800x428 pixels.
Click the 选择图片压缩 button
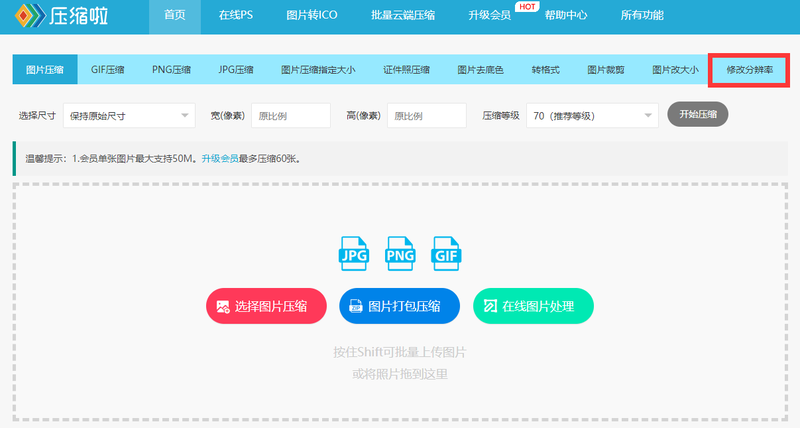point(266,306)
